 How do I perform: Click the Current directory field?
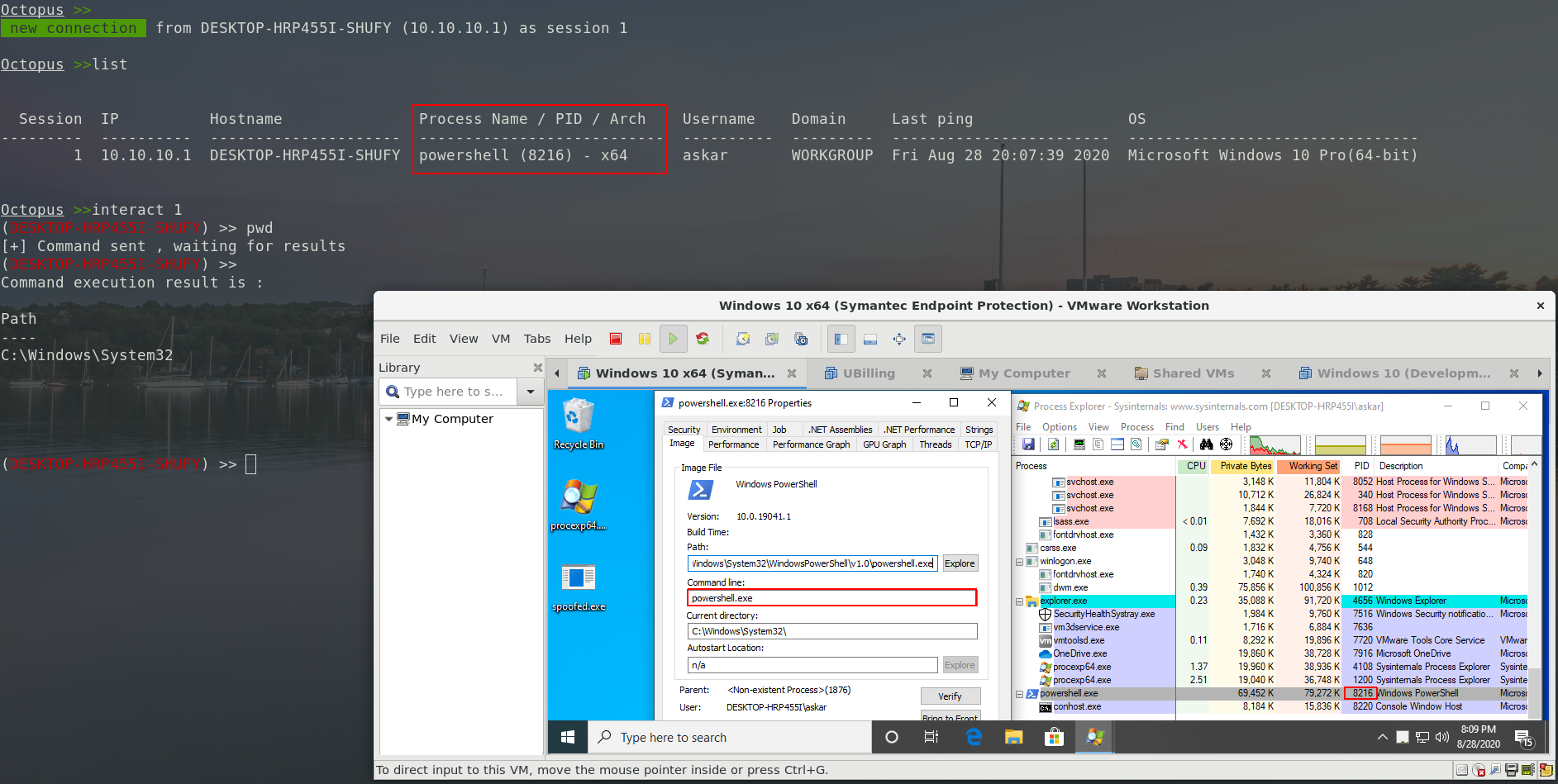831,631
